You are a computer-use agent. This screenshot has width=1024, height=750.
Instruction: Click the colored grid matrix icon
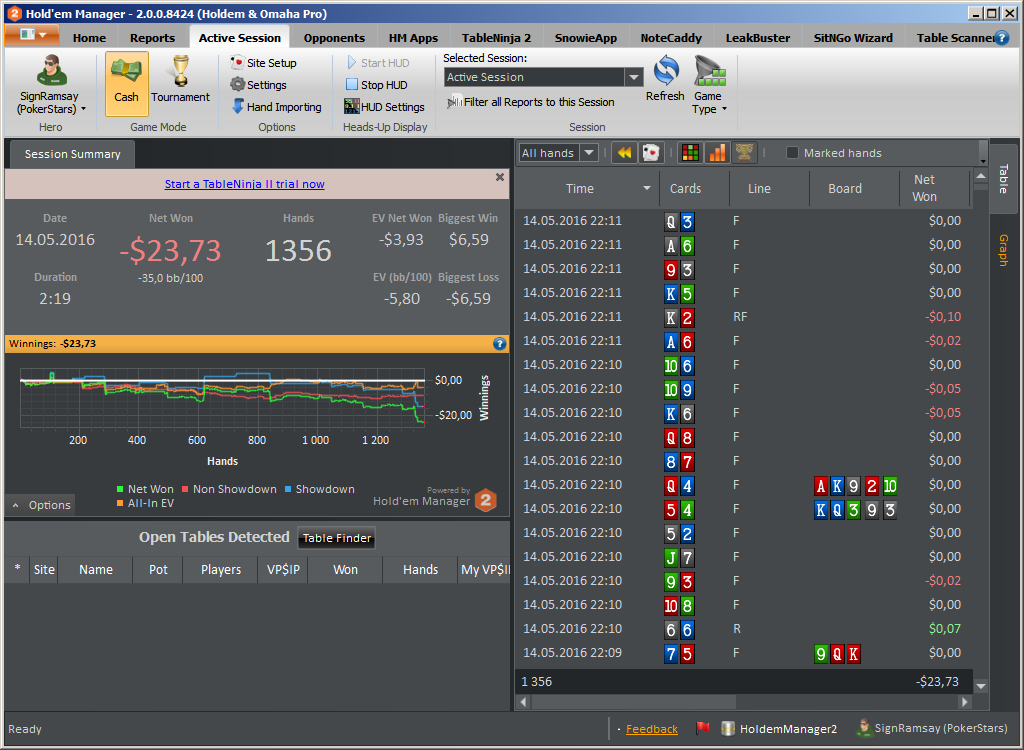(690, 153)
